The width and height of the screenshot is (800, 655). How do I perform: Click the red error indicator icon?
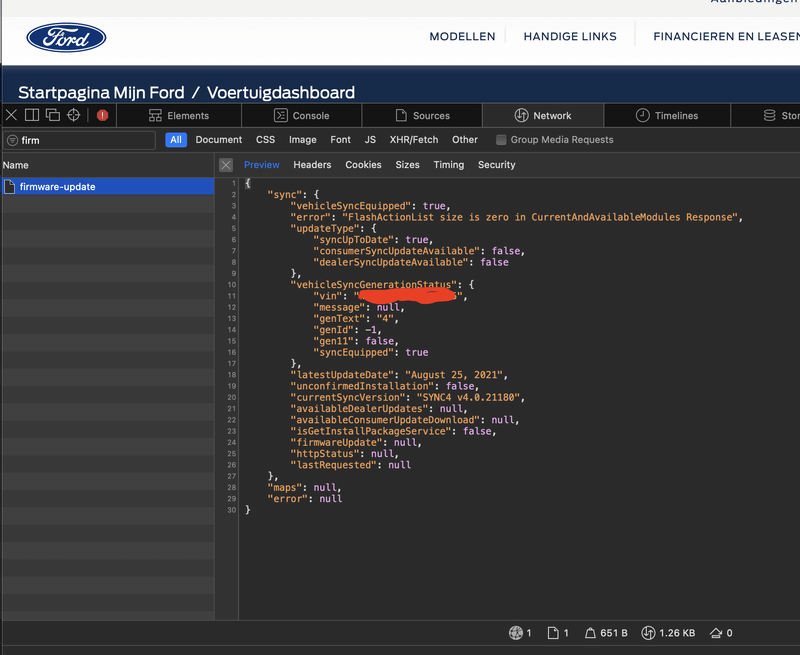click(102, 115)
